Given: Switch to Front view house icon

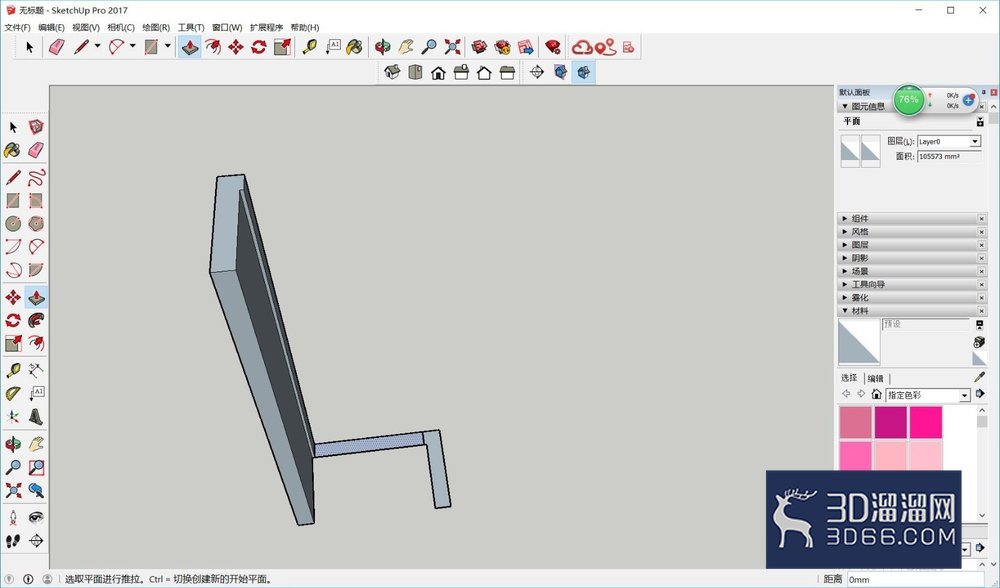Looking at the screenshot, I should [x=438, y=72].
